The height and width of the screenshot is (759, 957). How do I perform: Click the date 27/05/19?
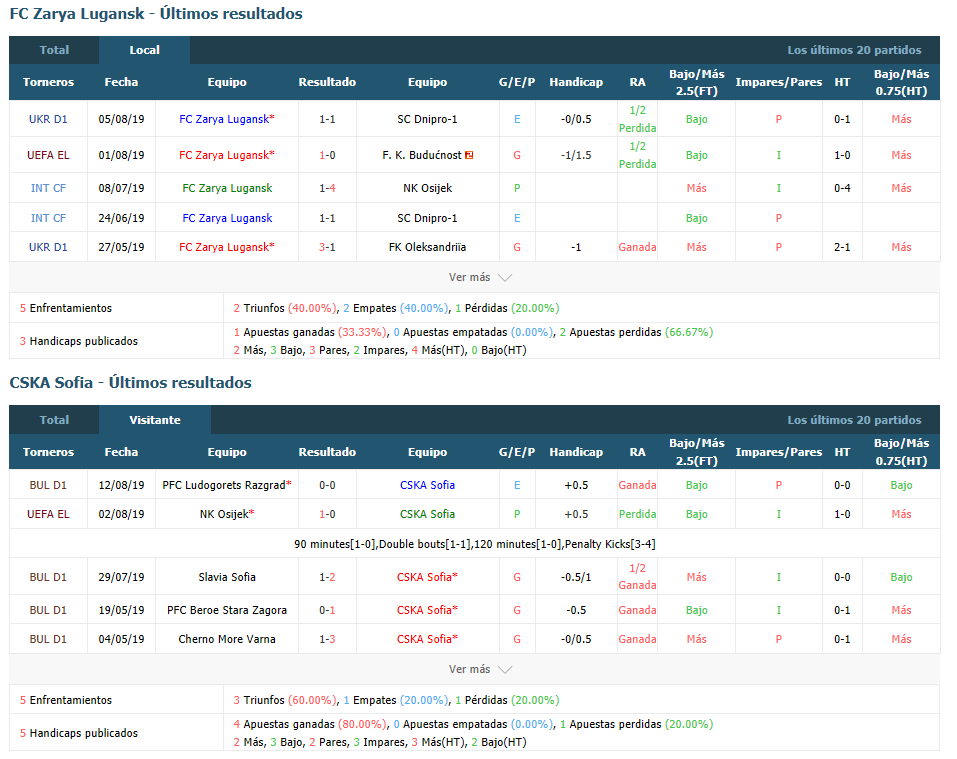121,247
